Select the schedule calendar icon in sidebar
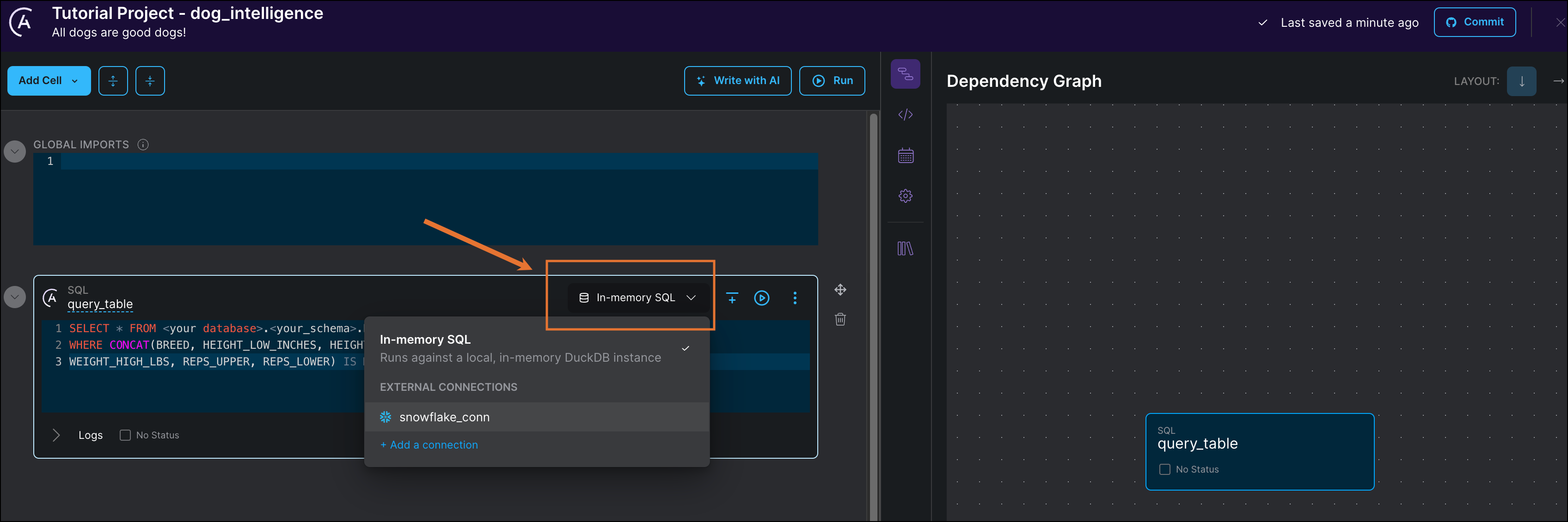Image resolution: width=1568 pixels, height=522 pixels. coord(905,155)
